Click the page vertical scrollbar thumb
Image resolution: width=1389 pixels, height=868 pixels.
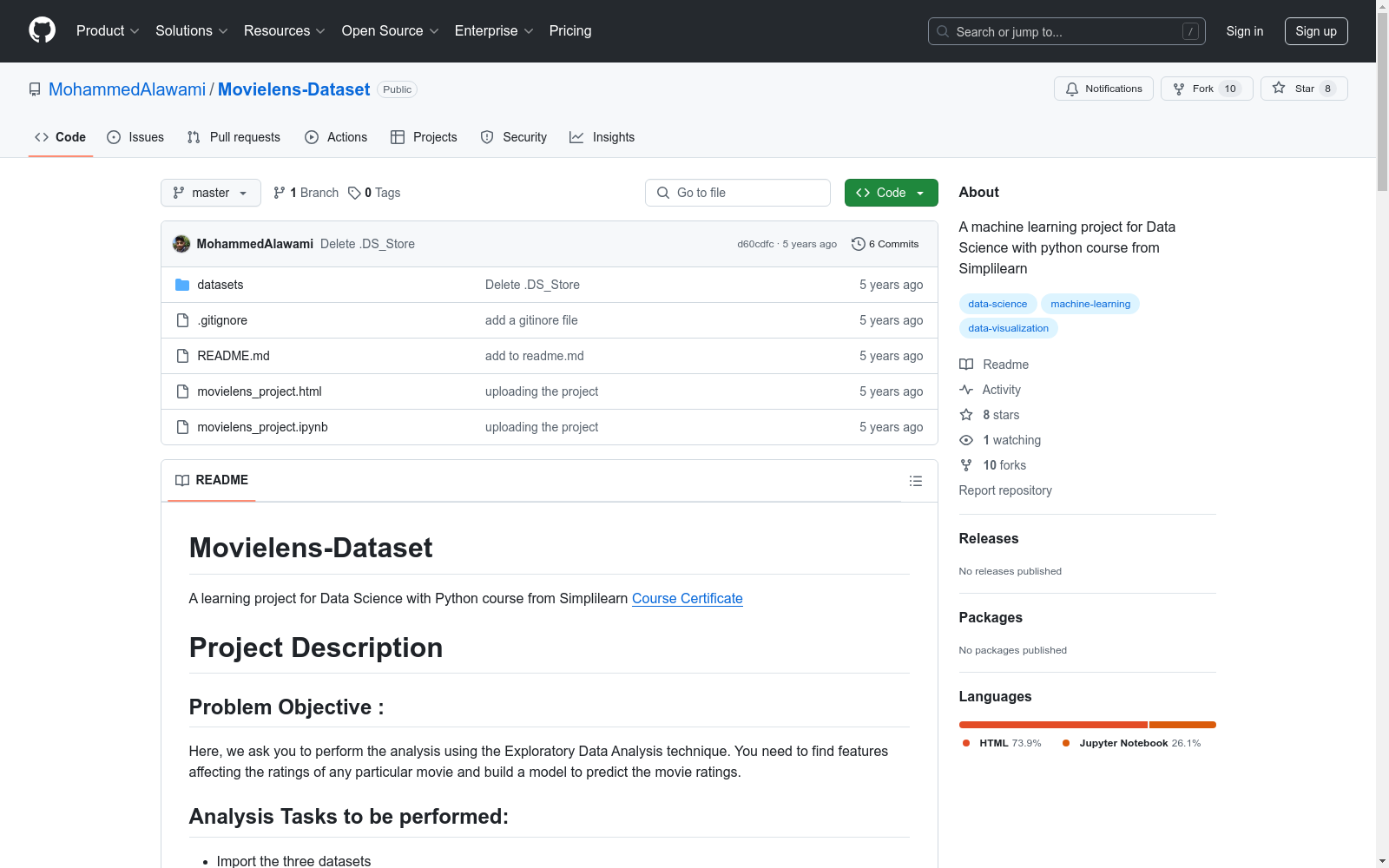pyautogui.click(x=1382, y=102)
